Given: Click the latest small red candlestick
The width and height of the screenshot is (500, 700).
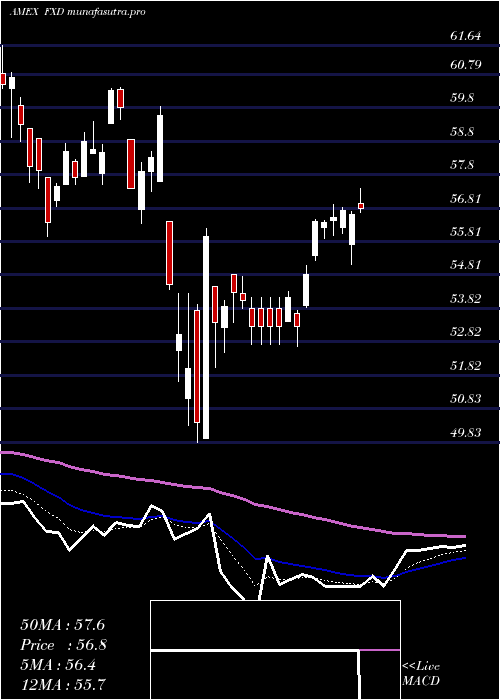Looking at the screenshot, I should click(361, 206).
